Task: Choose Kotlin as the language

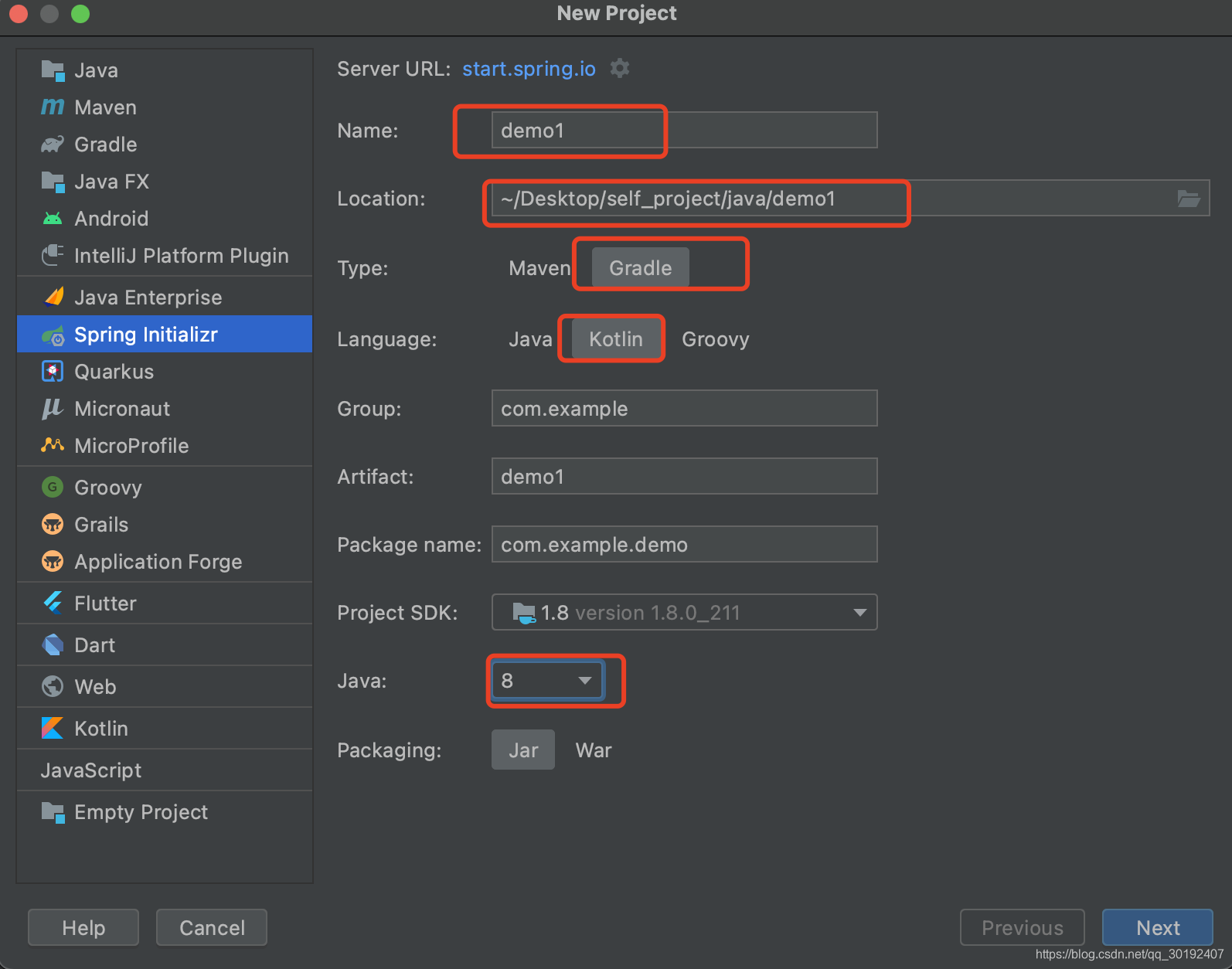Action: pyautogui.click(x=616, y=339)
